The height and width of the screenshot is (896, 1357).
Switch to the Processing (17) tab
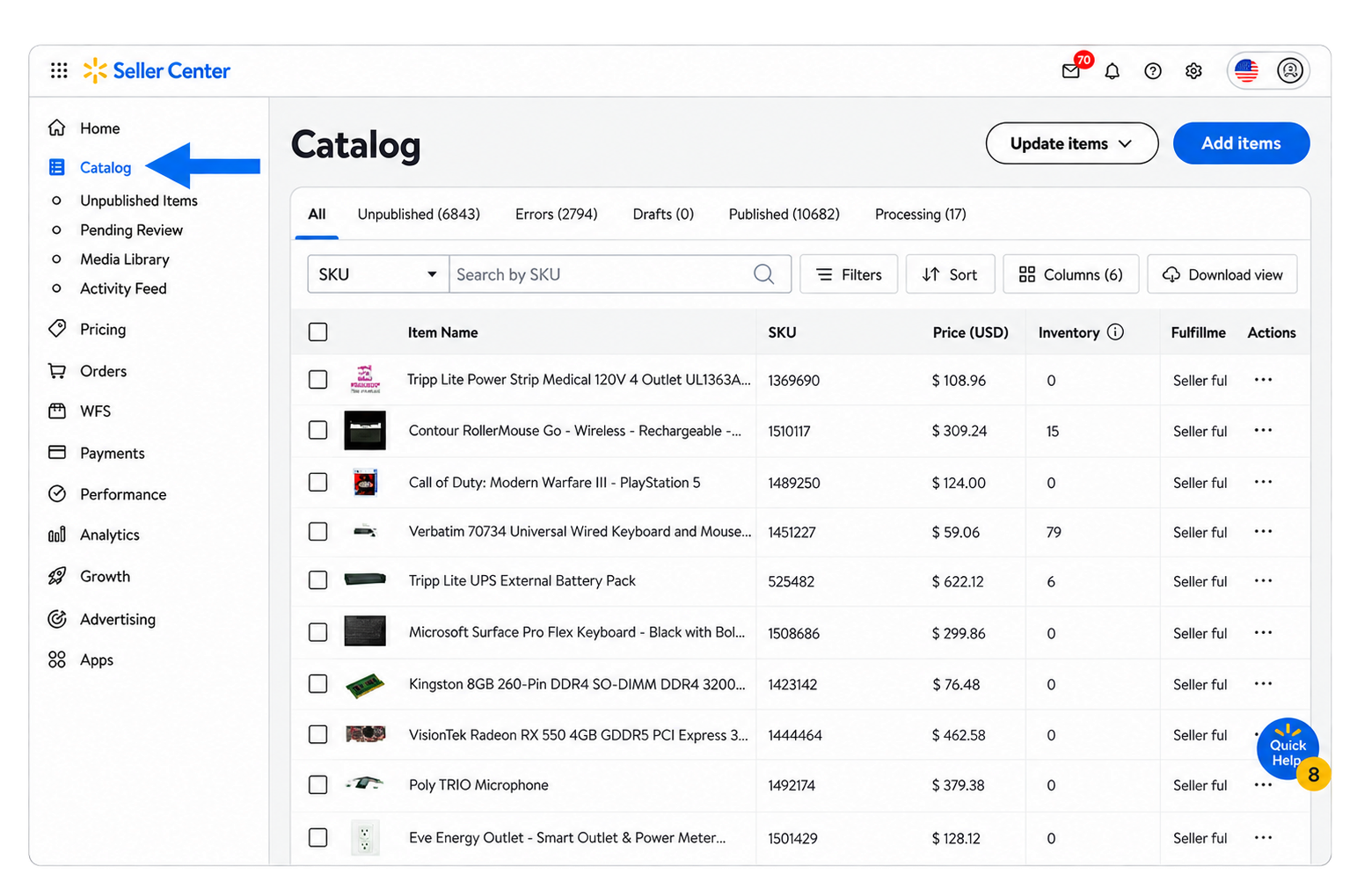[x=921, y=215]
